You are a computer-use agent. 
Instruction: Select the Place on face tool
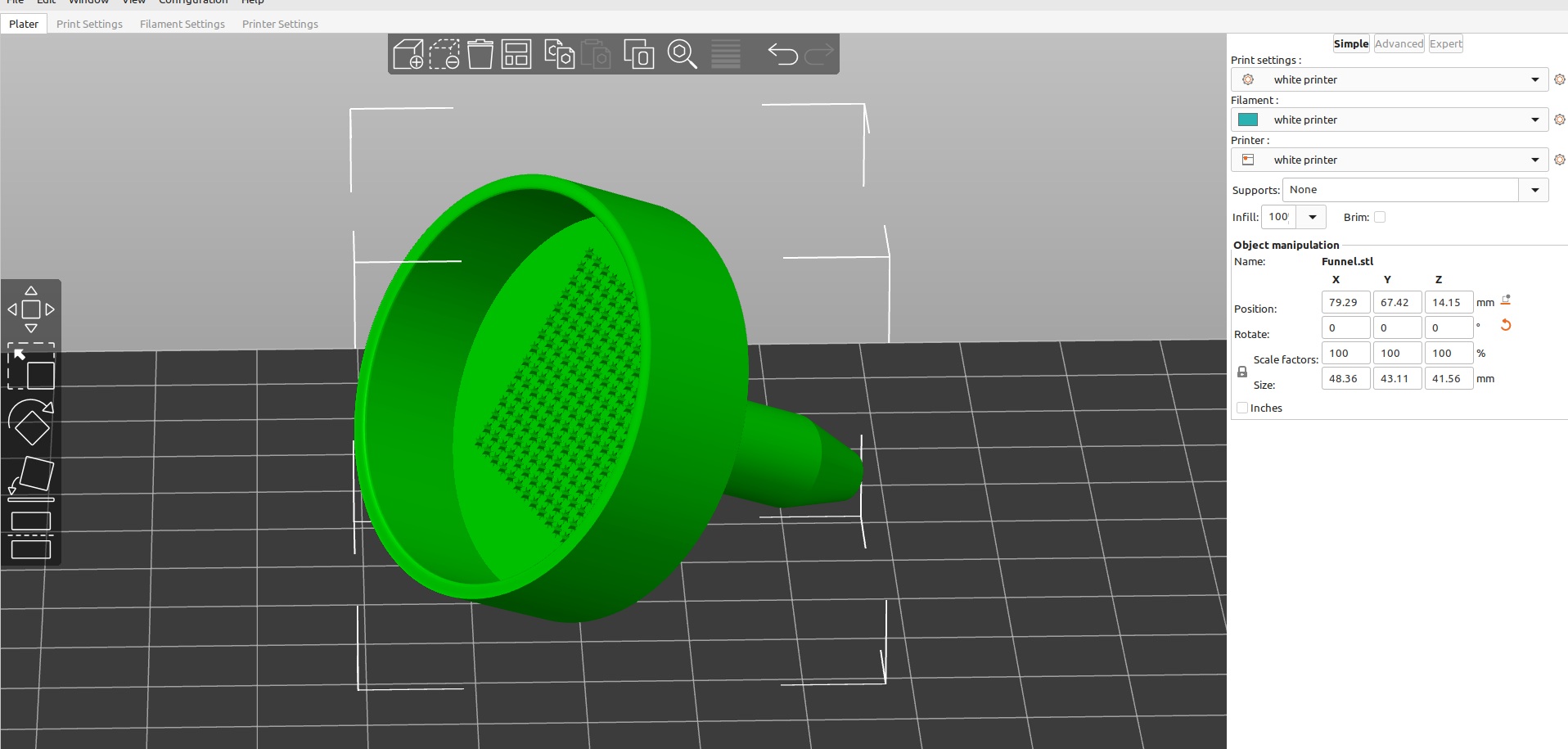click(31, 479)
